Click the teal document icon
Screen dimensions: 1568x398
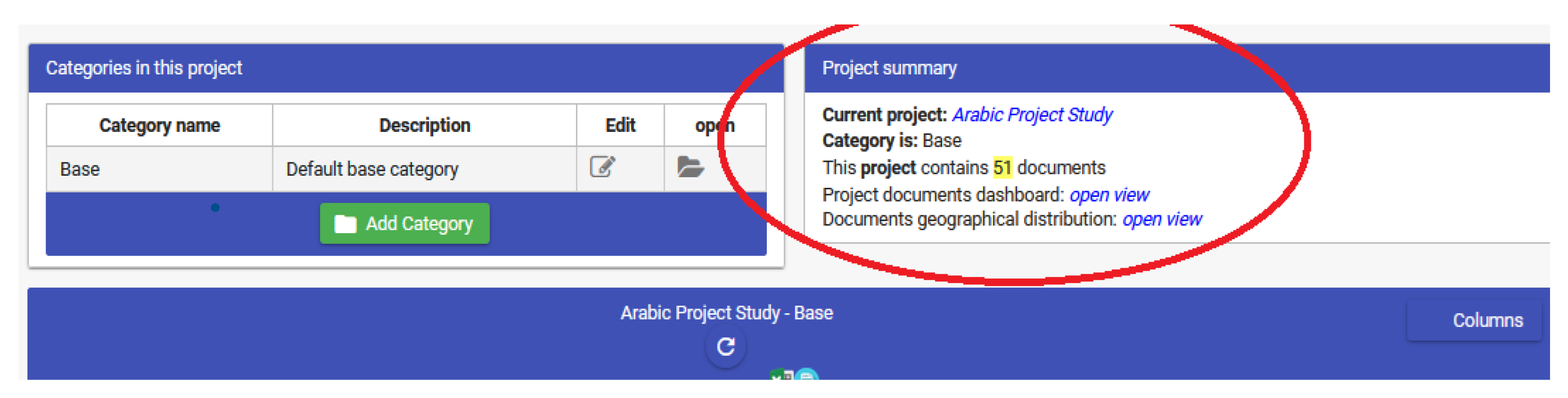807,376
